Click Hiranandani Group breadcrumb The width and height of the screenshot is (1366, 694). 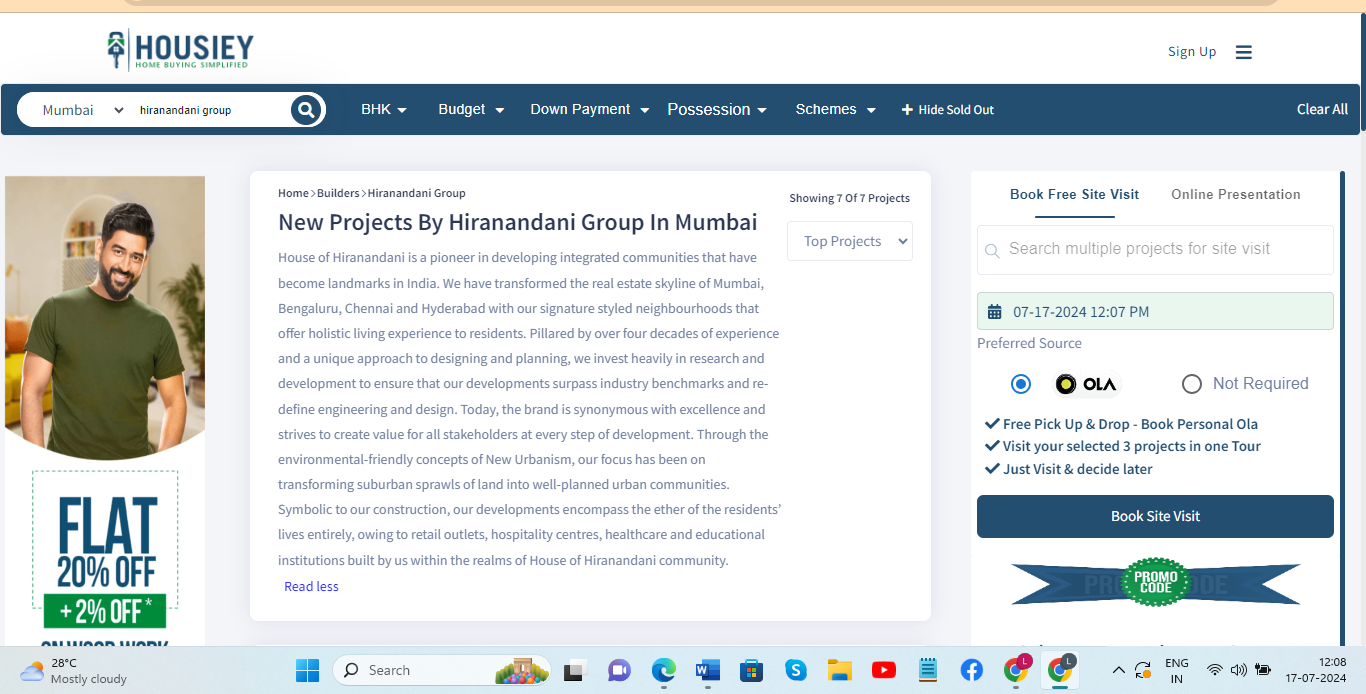pyautogui.click(x=416, y=193)
